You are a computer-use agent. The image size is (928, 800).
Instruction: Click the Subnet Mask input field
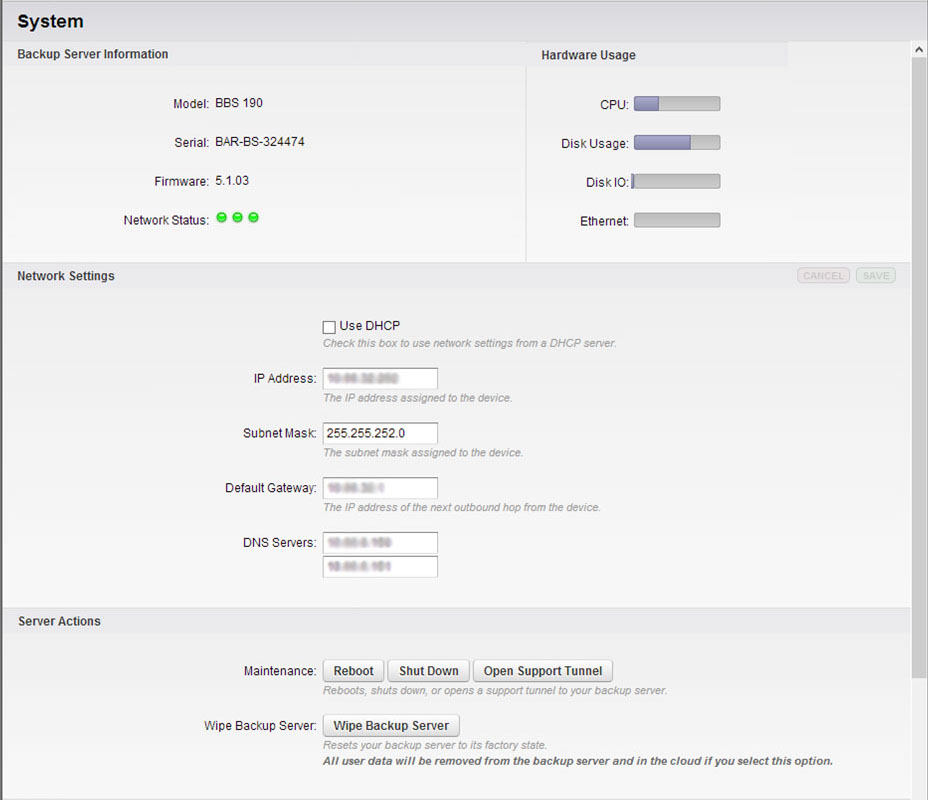tap(380, 433)
